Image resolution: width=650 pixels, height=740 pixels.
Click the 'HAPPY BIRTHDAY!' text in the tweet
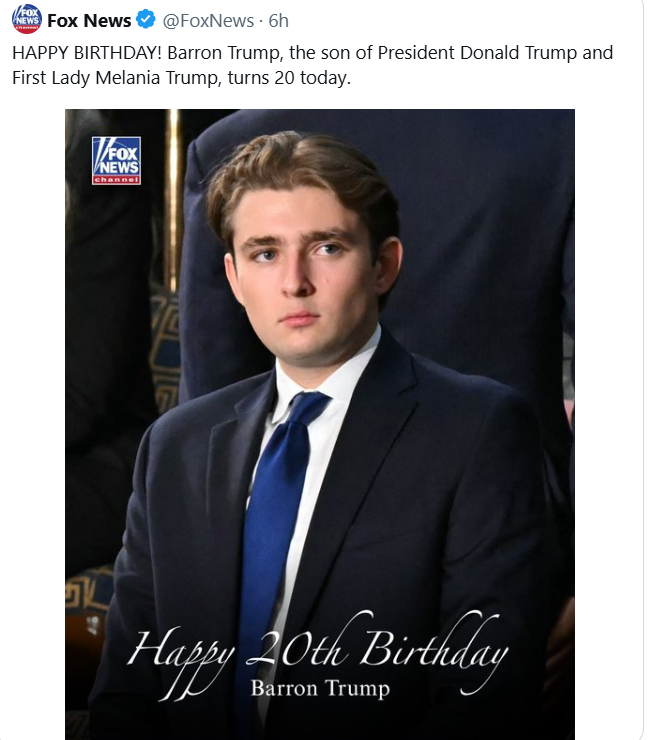(x=87, y=52)
